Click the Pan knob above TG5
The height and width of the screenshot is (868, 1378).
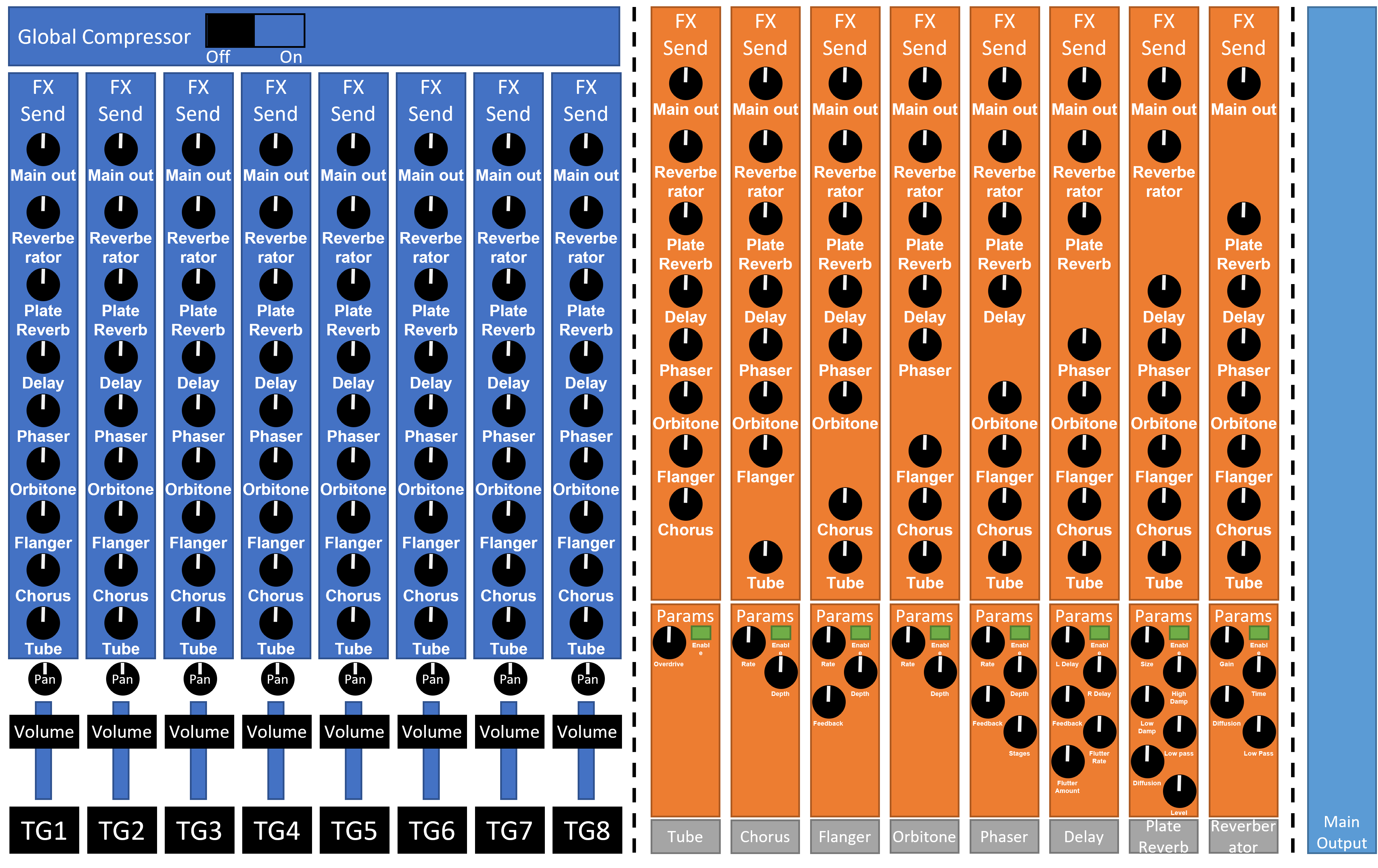pos(355,678)
